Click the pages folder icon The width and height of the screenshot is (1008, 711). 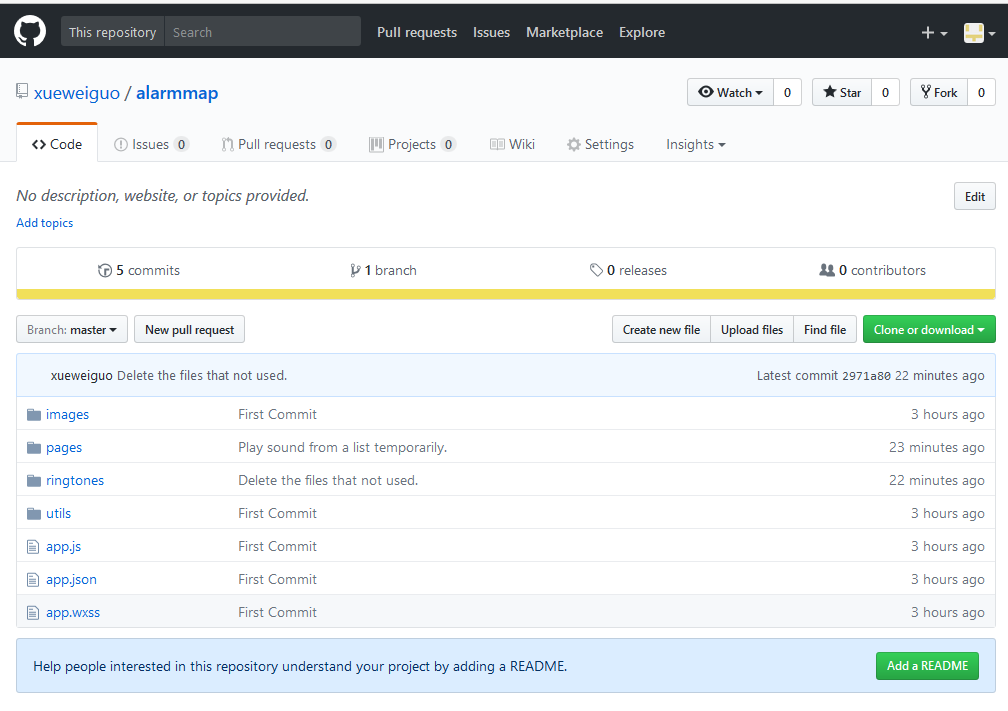pos(34,447)
